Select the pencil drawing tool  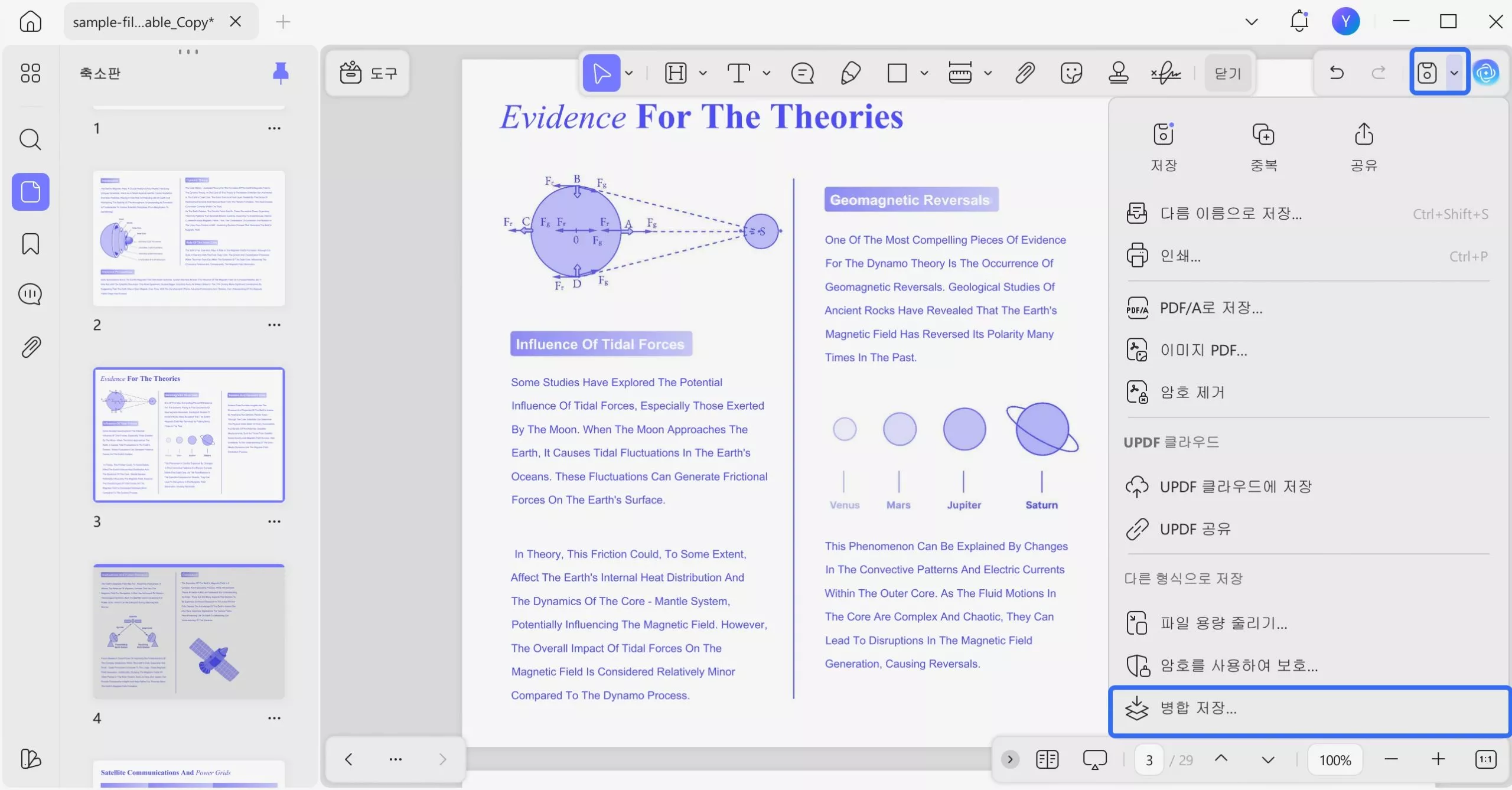pyautogui.click(x=850, y=73)
